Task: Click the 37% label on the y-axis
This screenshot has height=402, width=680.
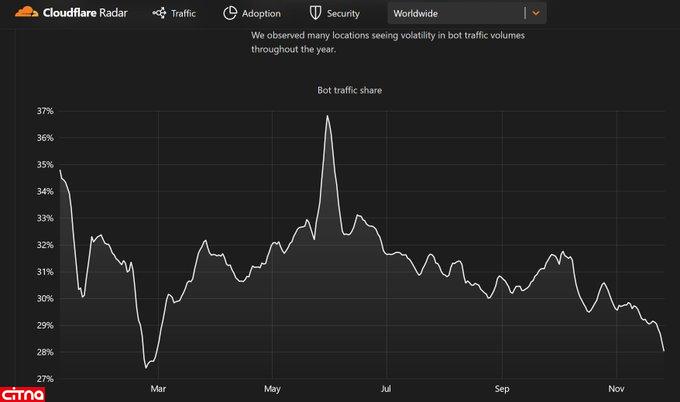Action: [x=45, y=111]
